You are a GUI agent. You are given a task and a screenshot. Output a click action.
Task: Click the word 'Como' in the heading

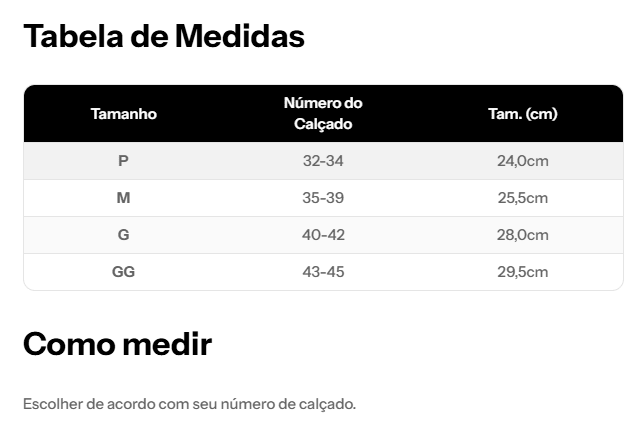point(68,345)
